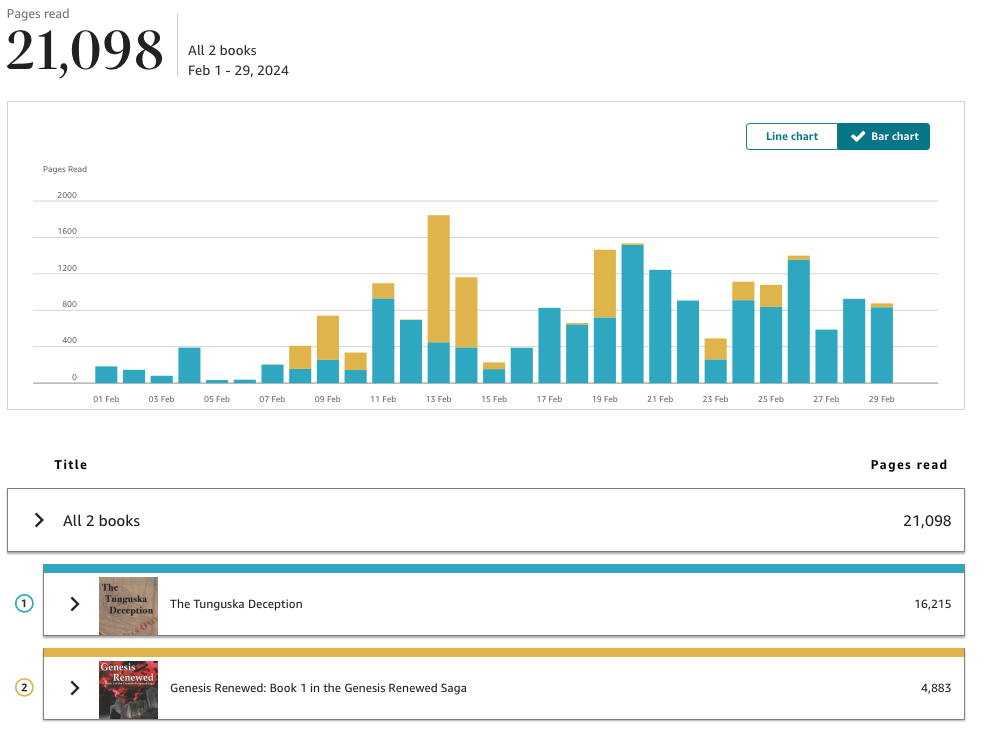Open The Tunguska Deception cover thumbnail
This screenshot has height=734, width=985.
[x=128, y=606]
